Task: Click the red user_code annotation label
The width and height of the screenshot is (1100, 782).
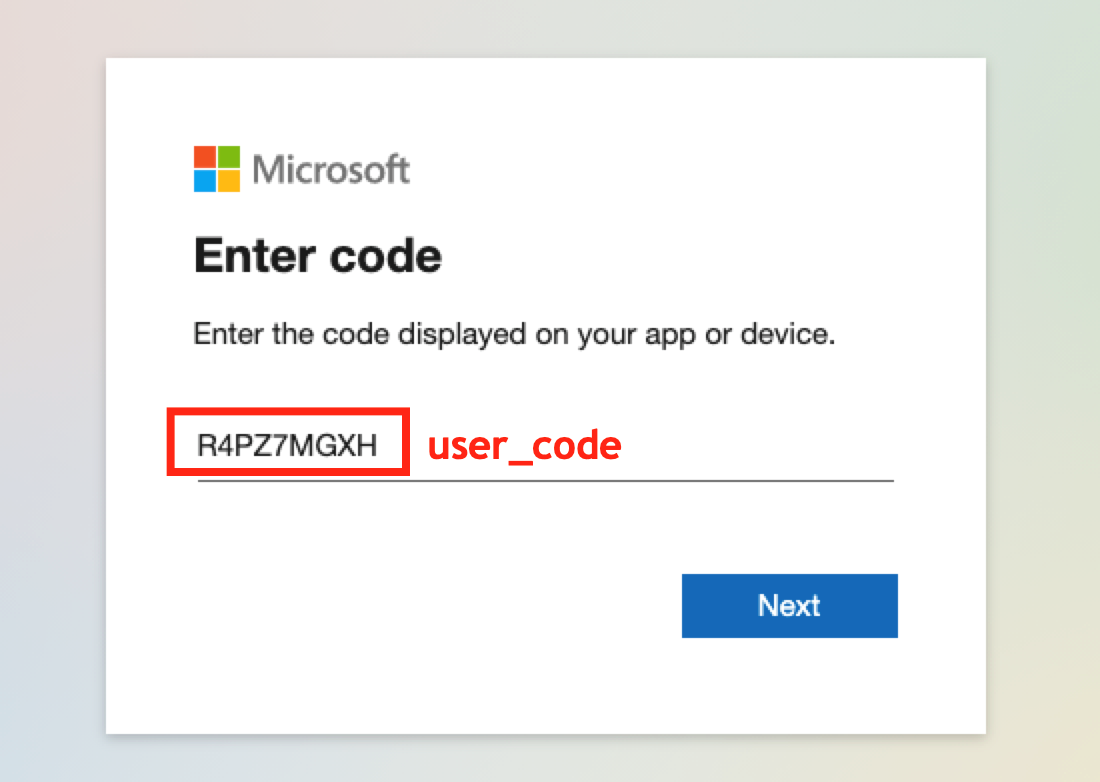Action: click(524, 445)
